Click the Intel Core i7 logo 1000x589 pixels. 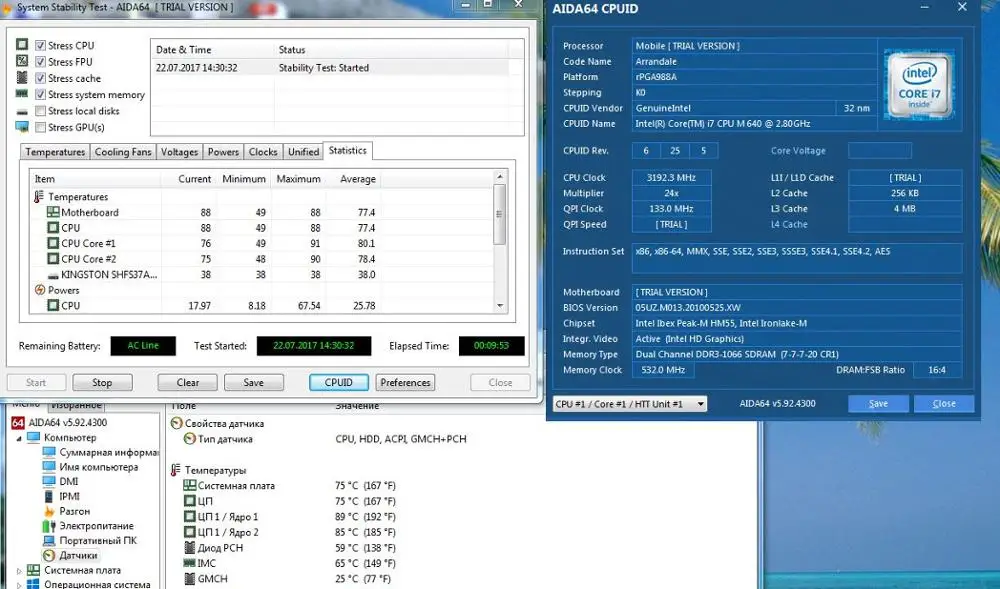[919, 86]
